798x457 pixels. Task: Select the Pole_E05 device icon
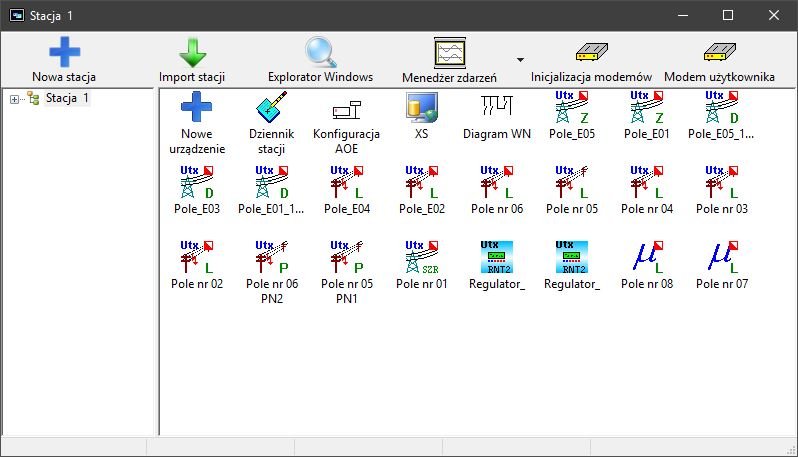[x=572, y=108]
